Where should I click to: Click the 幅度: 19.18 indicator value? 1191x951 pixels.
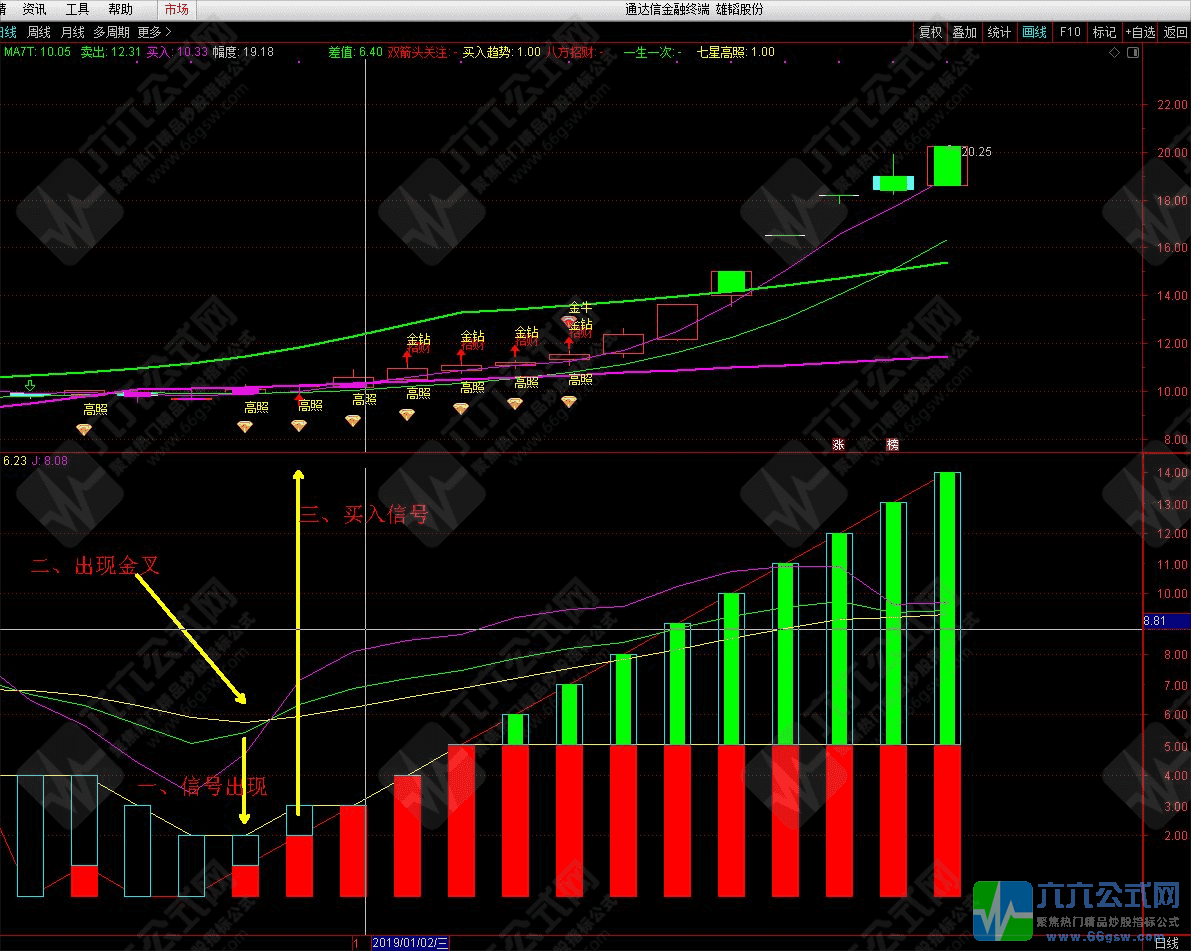(243, 52)
